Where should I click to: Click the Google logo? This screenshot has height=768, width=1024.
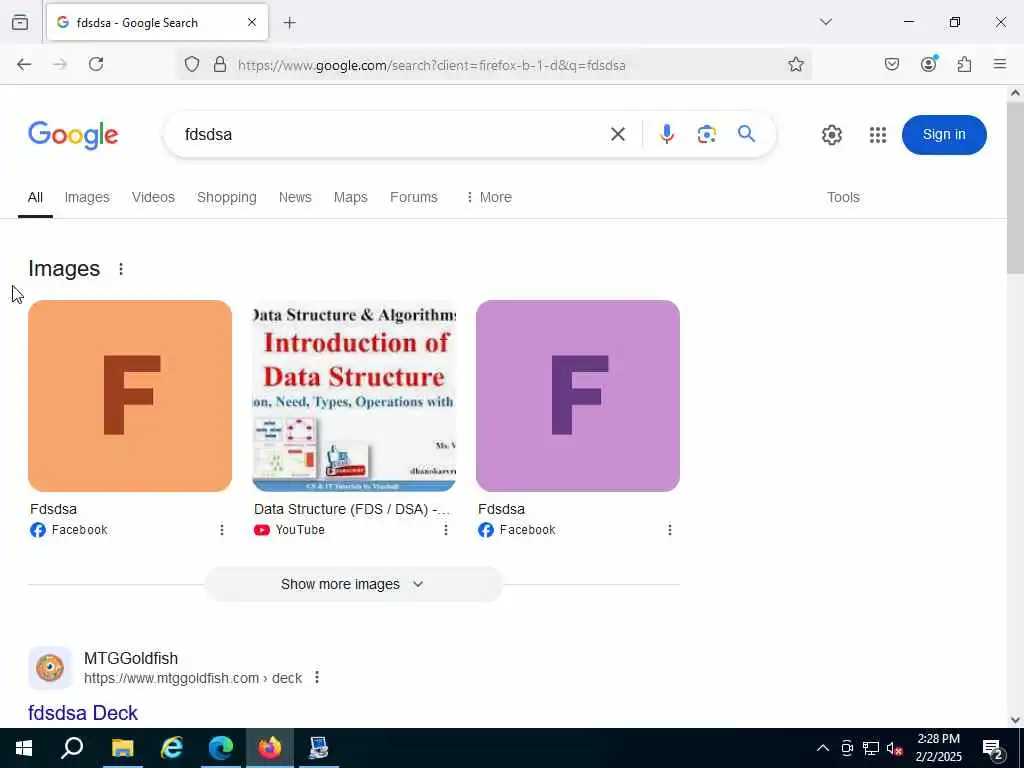[x=73, y=135]
